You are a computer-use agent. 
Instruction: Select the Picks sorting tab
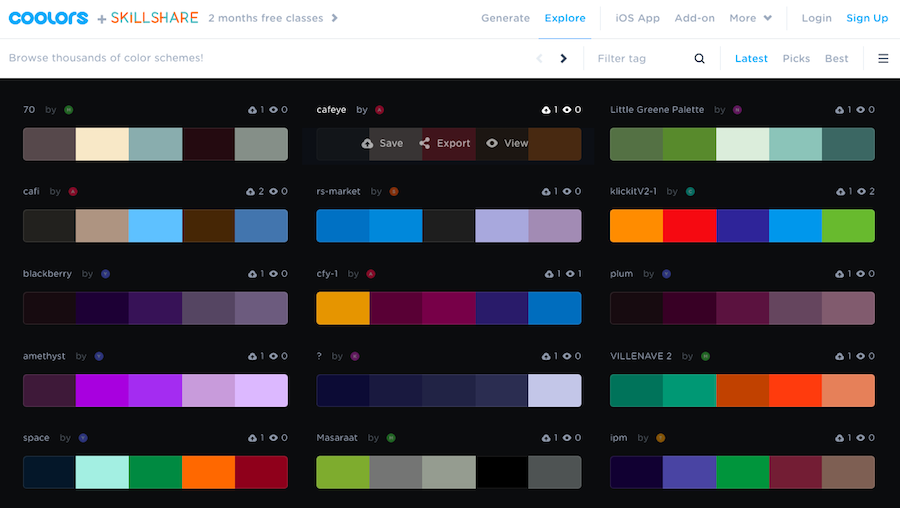796,59
